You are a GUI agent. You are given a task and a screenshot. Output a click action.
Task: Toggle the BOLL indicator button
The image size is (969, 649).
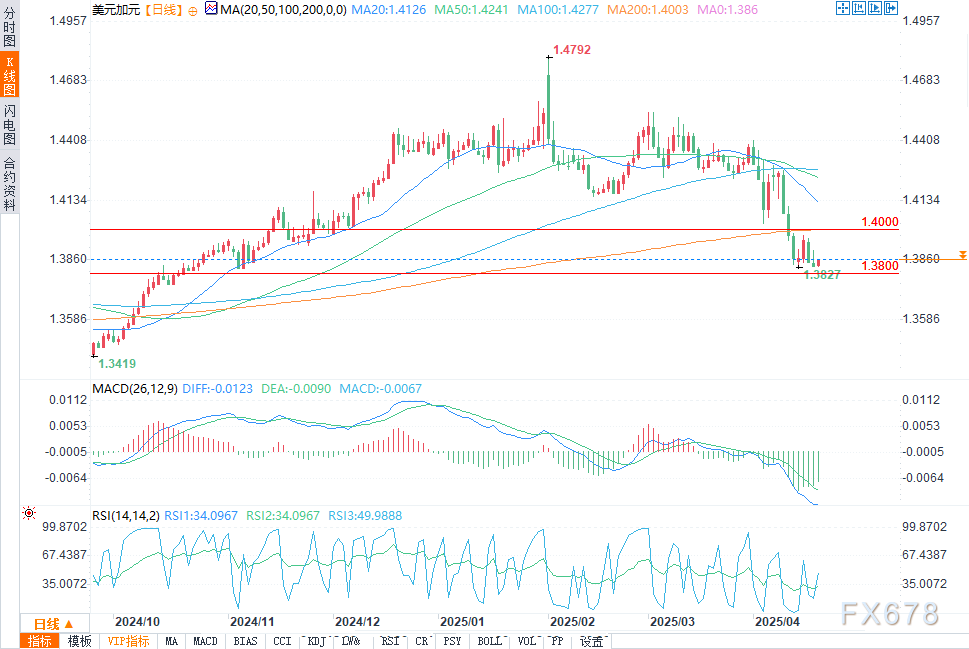[x=489, y=641]
